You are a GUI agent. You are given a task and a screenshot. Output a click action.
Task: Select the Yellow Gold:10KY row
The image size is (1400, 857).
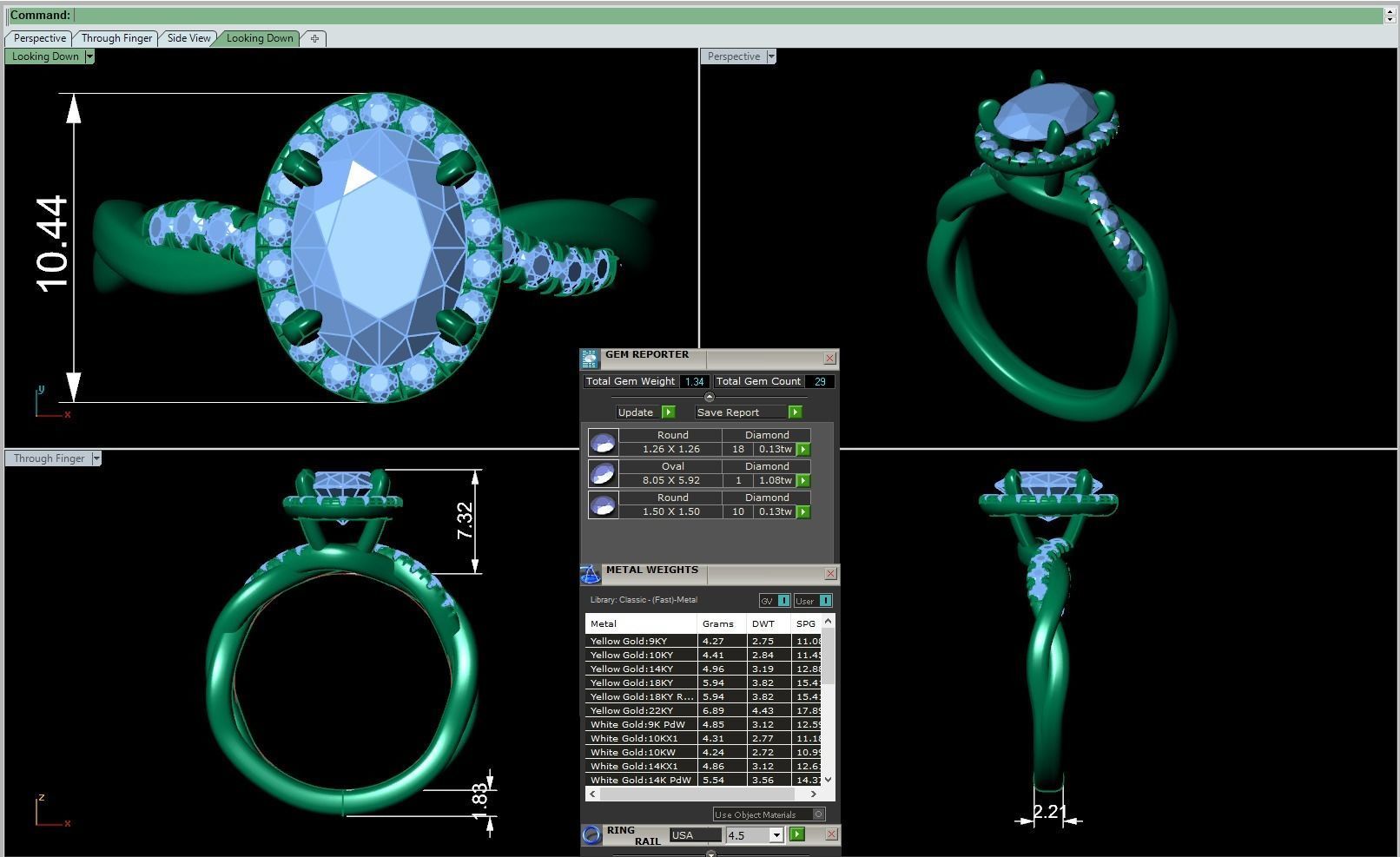point(703,655)
